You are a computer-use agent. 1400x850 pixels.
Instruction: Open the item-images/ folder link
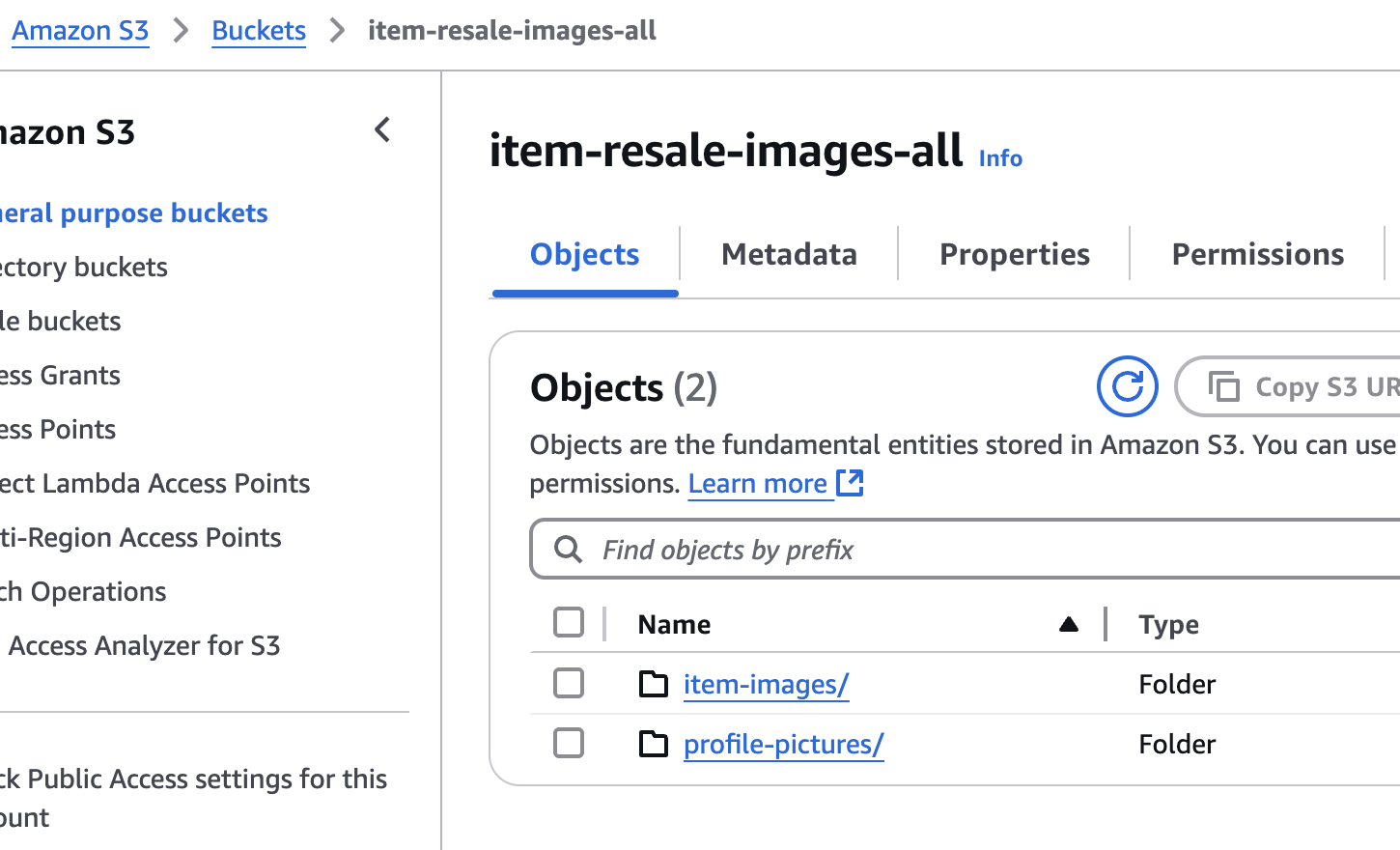click(767, 684)
